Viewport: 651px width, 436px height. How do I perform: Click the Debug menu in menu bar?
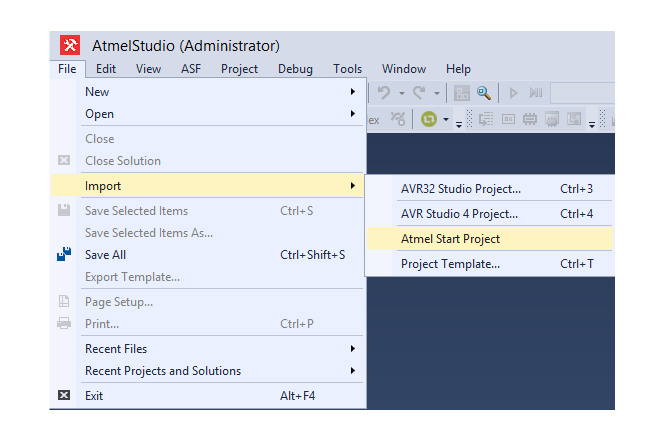295,69
